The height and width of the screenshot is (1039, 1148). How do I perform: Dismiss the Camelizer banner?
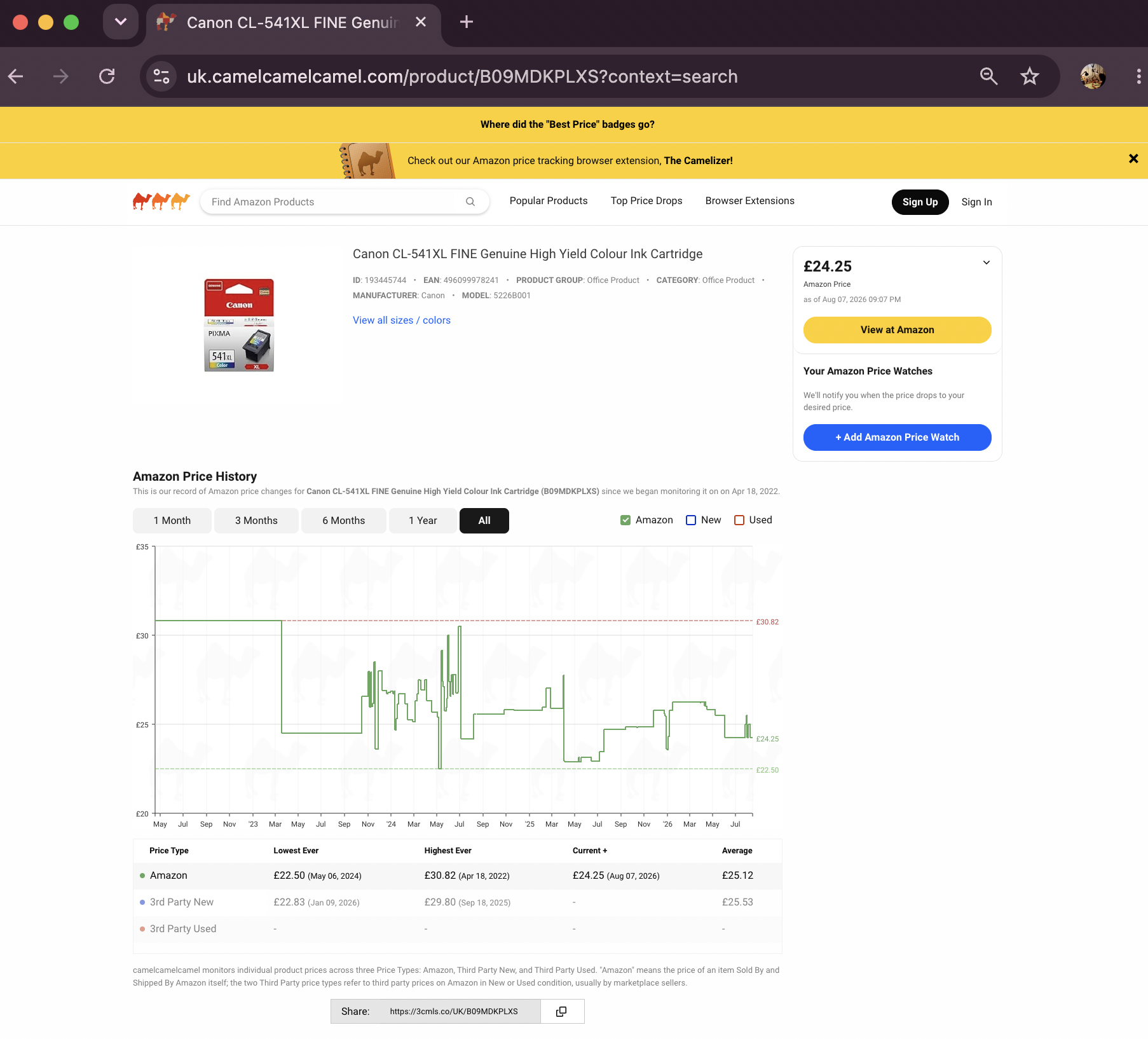tap(1133, 159)
